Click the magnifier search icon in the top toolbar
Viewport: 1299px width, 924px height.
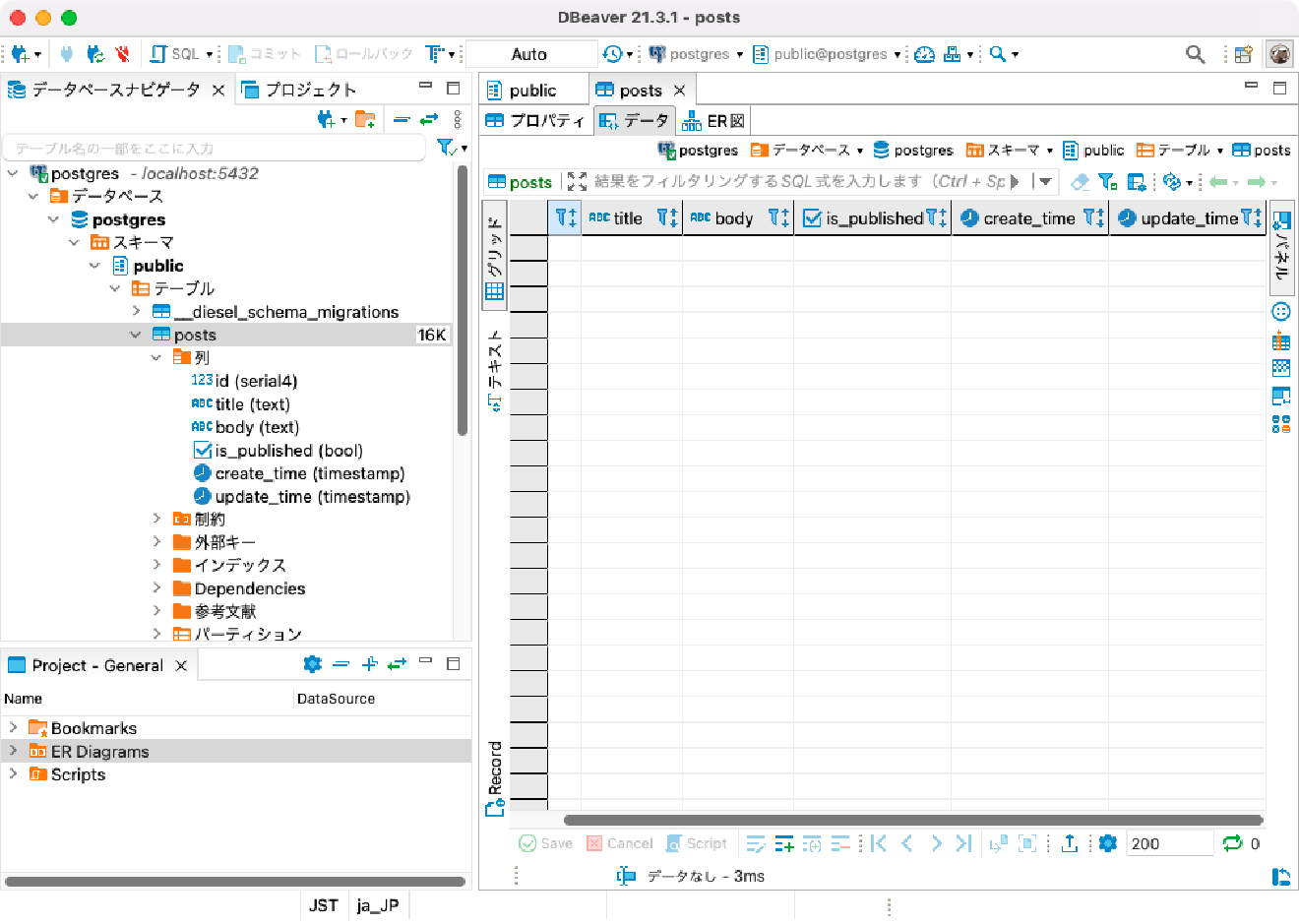pyautogui.click(x=1195, y=54)
